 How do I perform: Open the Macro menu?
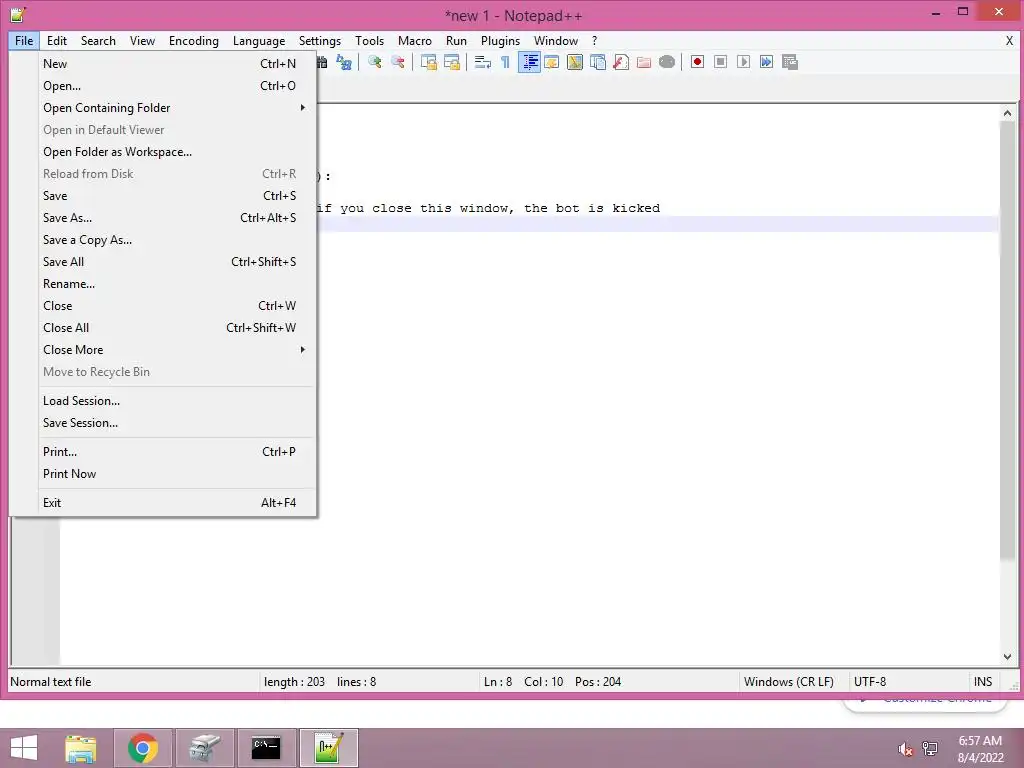[x=415, y=40]
